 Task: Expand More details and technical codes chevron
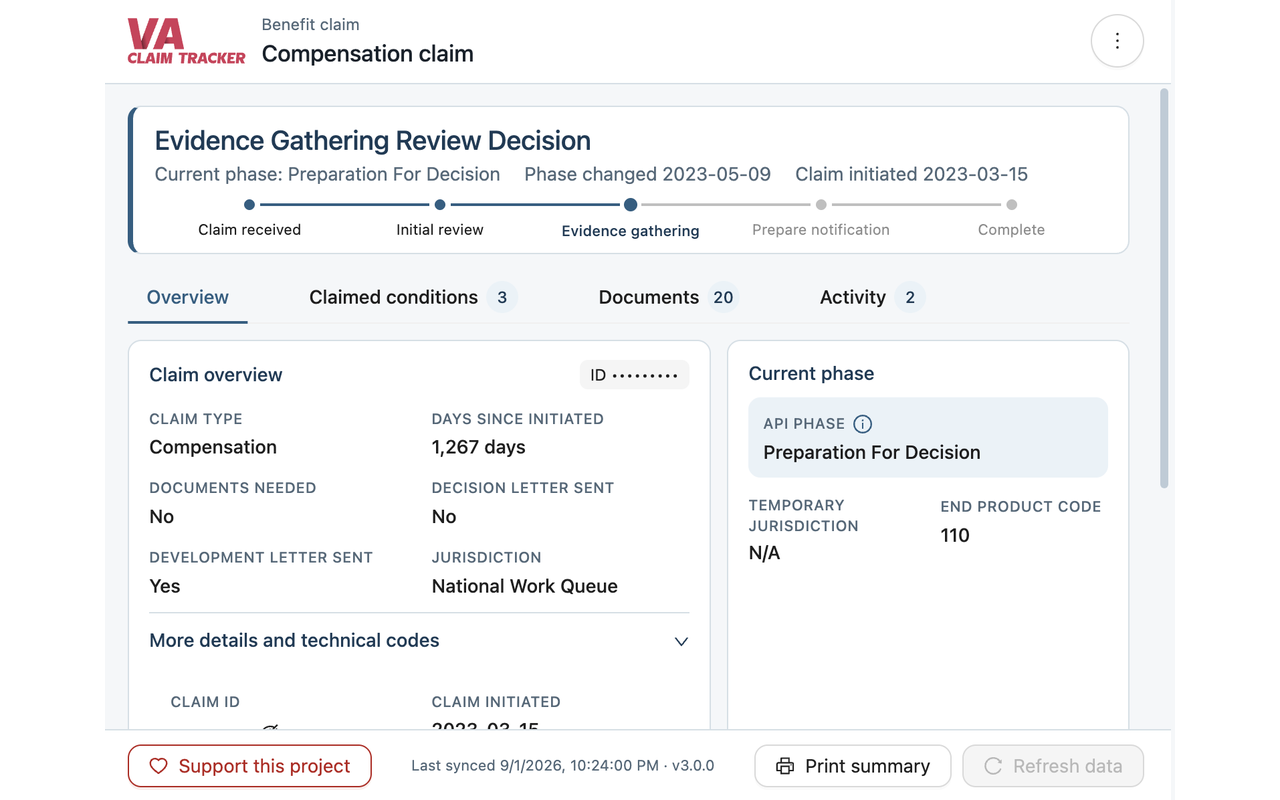(x=681, y=641)
